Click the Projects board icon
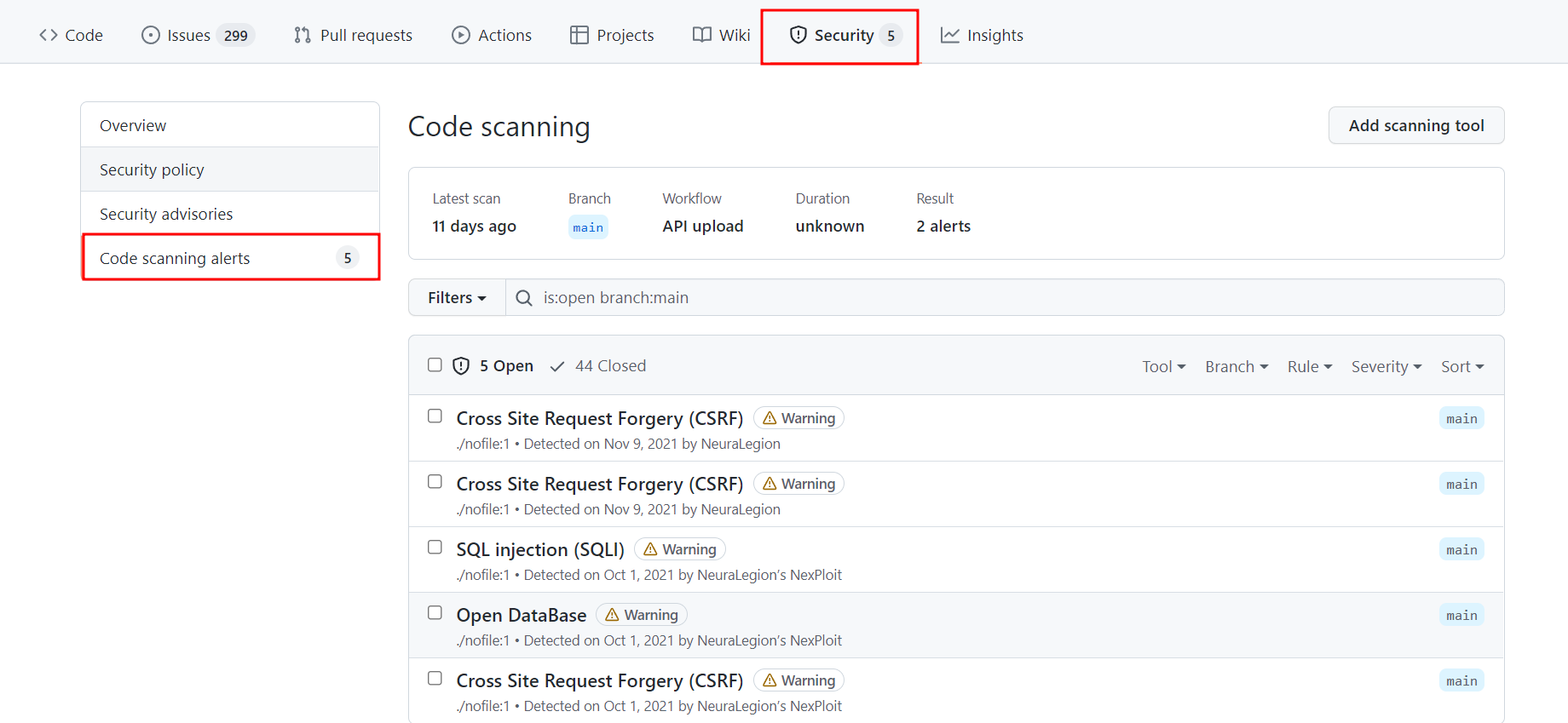Viewport: 1568px width, 723px height. coord(579,35)
